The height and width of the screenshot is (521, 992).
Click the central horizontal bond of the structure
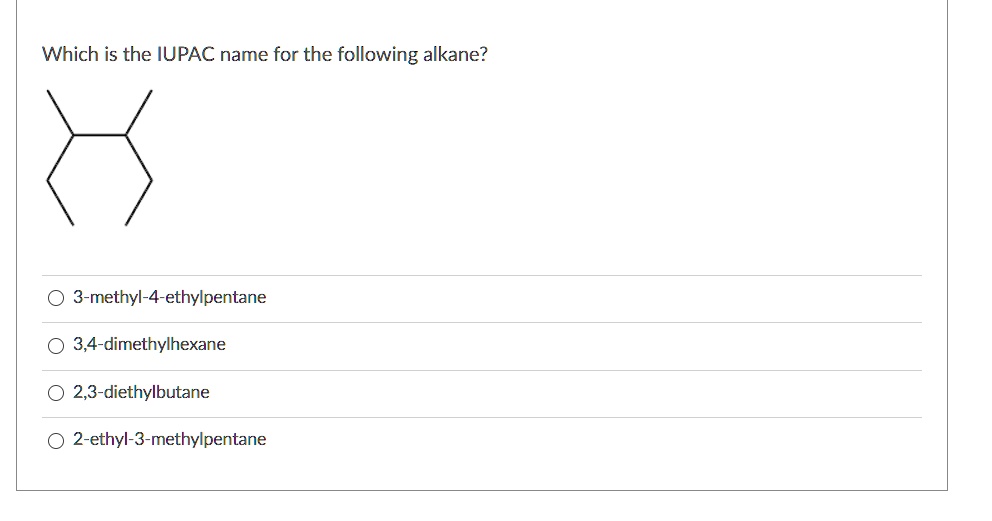tap(99, 134)
